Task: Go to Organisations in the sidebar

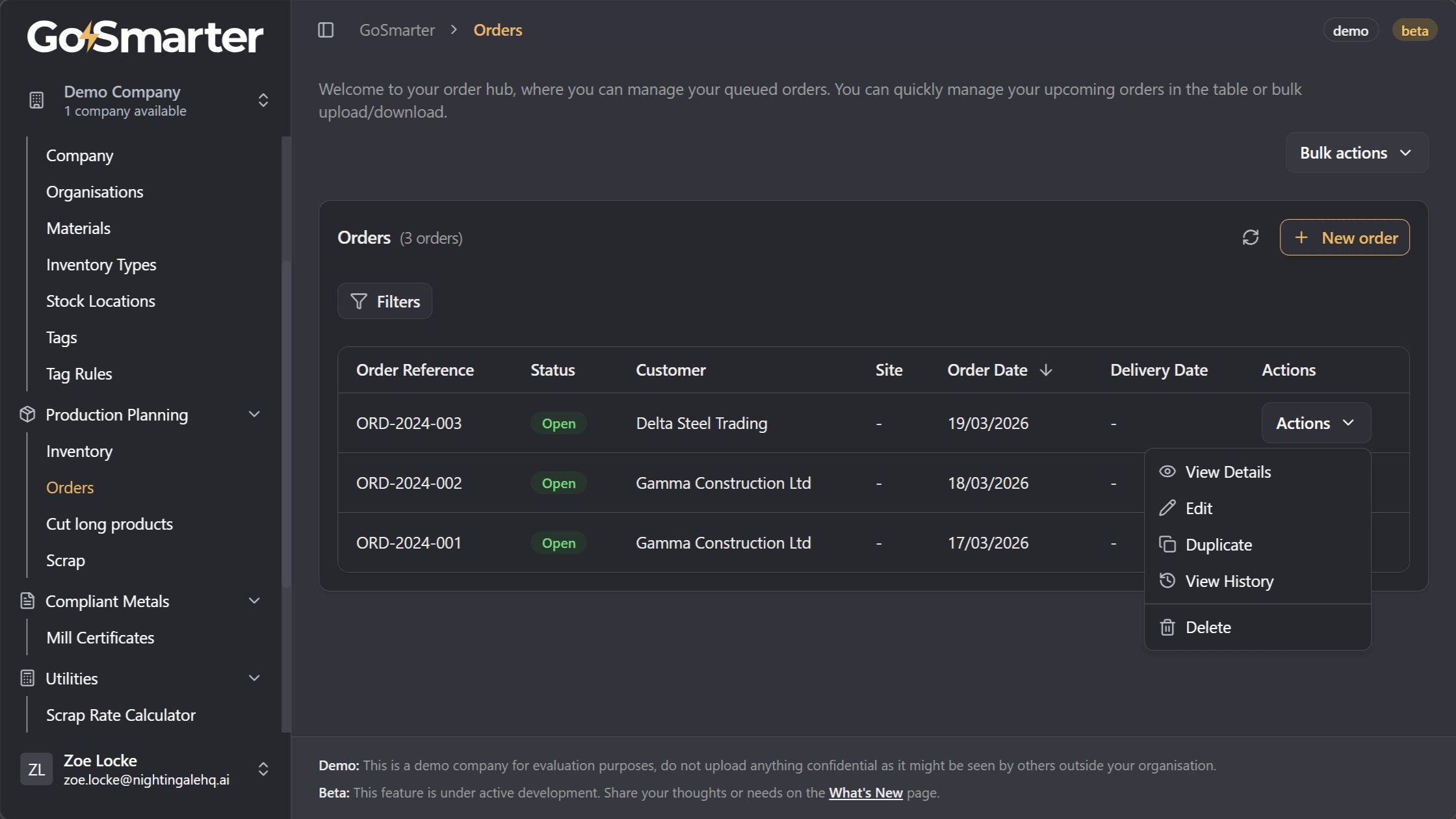Action: coord(95,192)
